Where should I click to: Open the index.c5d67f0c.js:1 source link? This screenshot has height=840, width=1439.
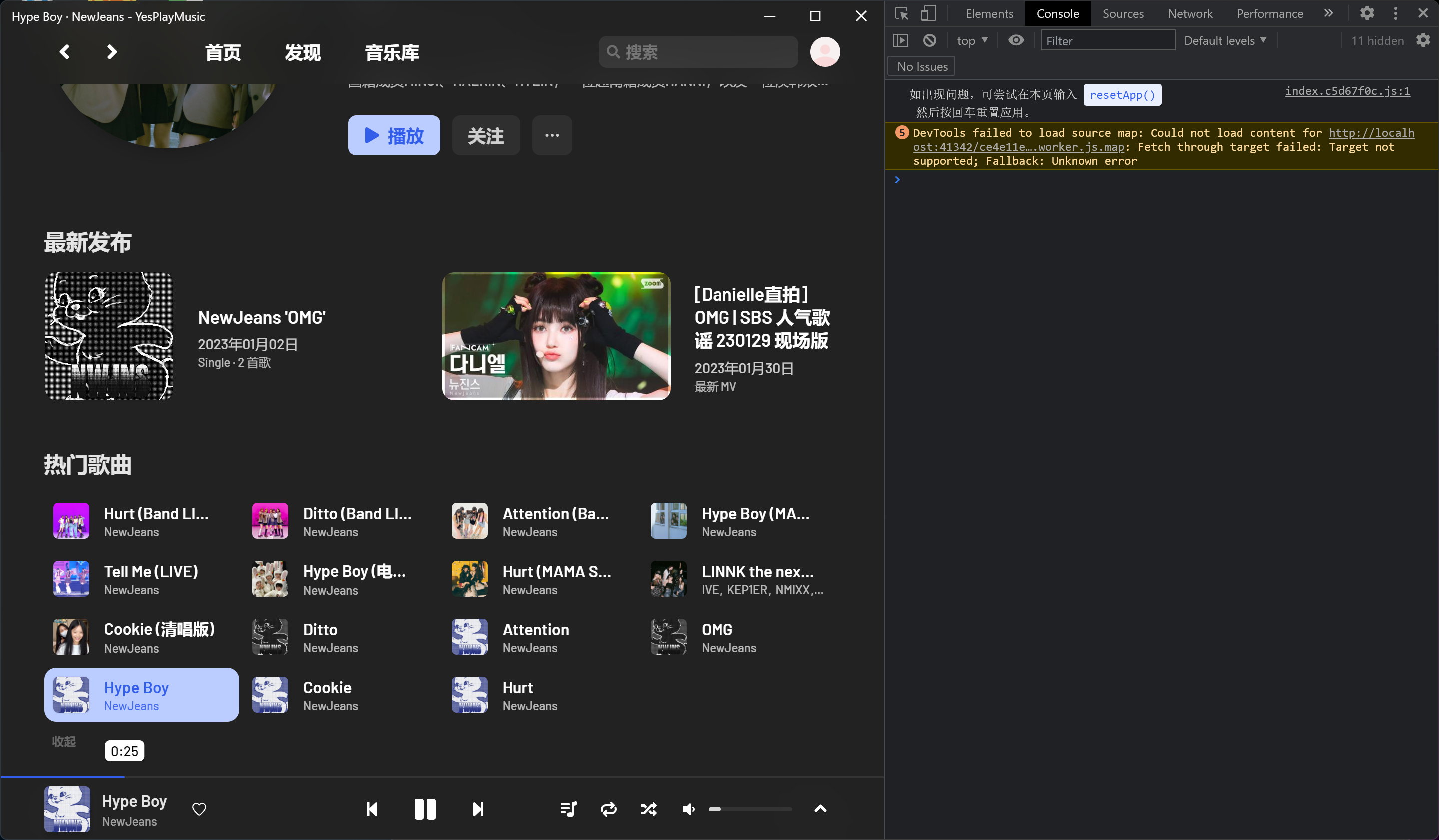1347,91
